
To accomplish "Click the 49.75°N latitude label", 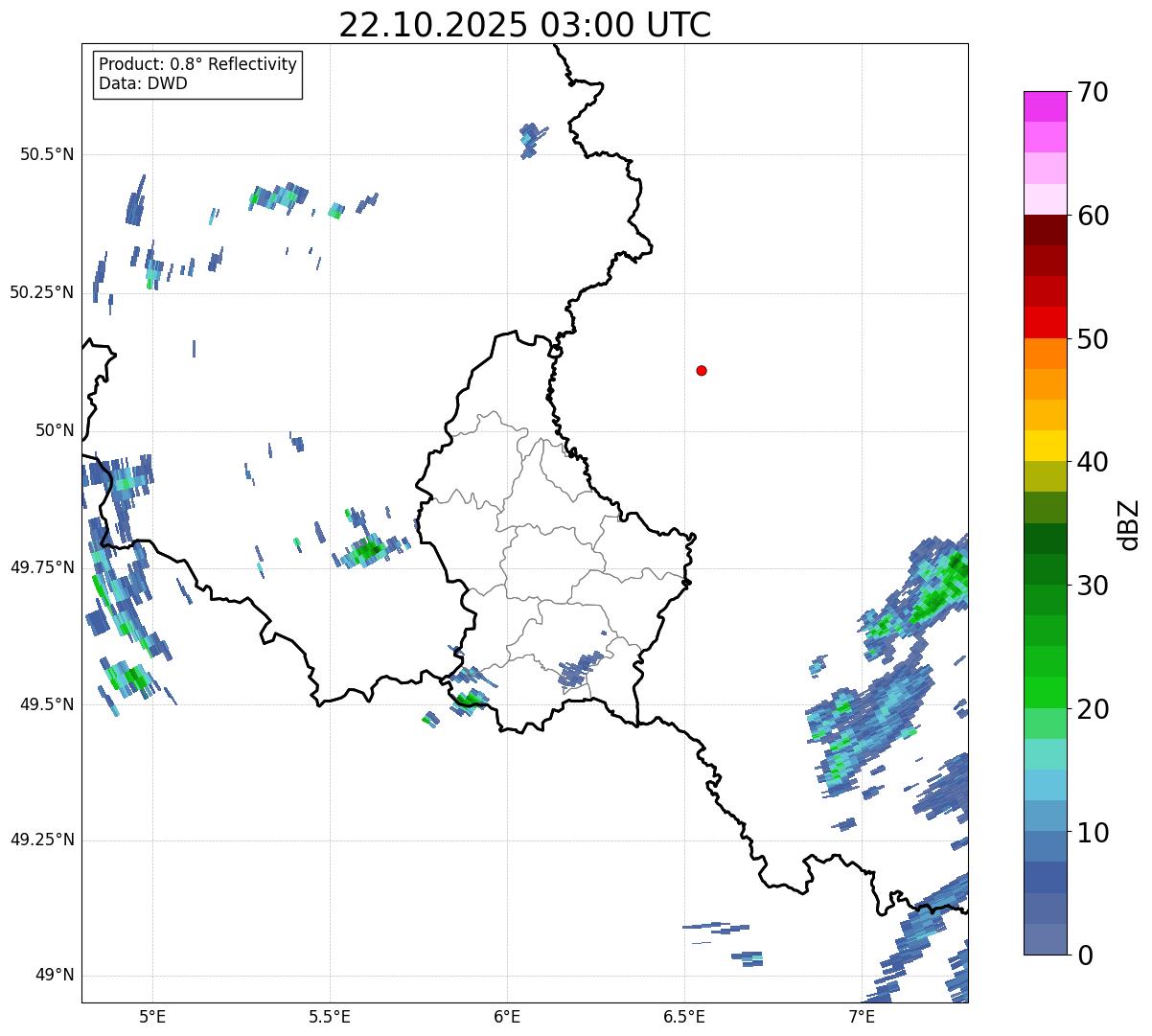I will point(42,567).
